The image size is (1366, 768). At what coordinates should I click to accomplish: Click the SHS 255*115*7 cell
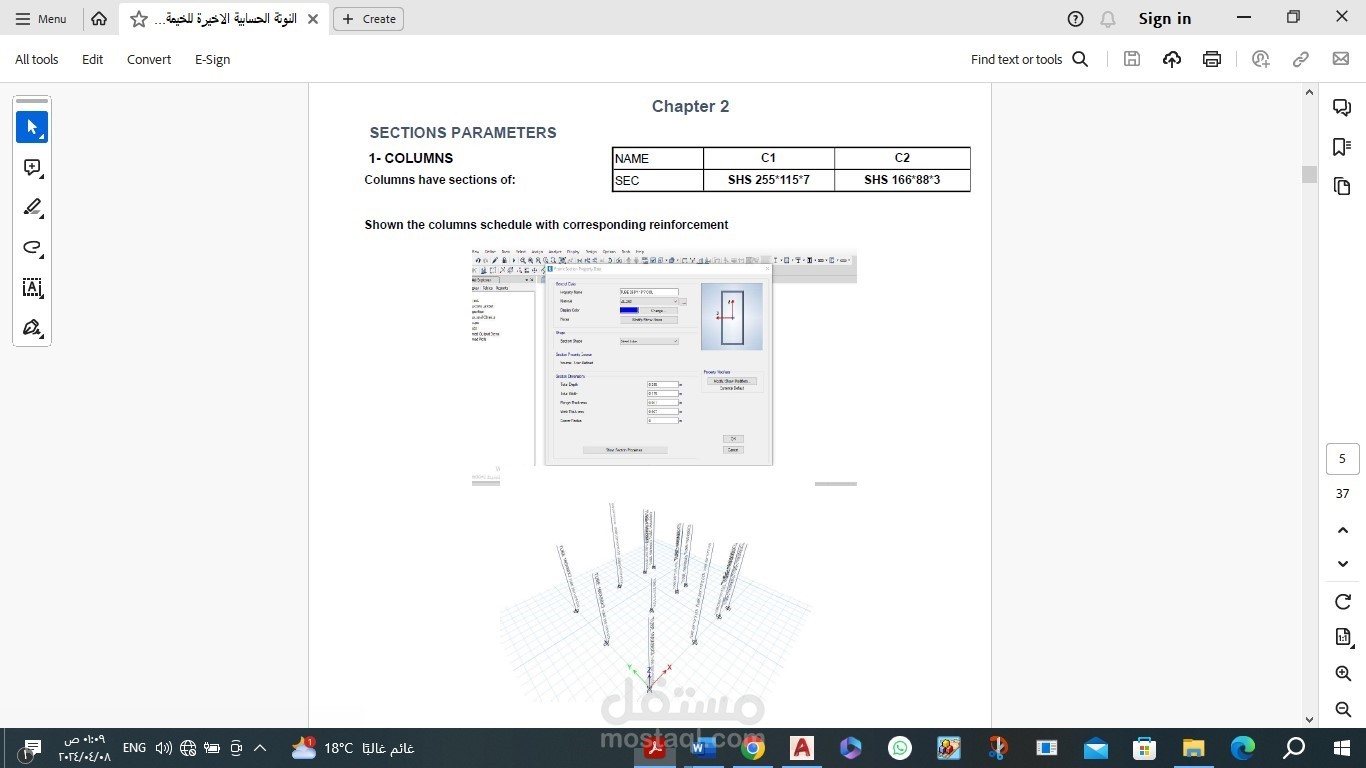point(768,180)
